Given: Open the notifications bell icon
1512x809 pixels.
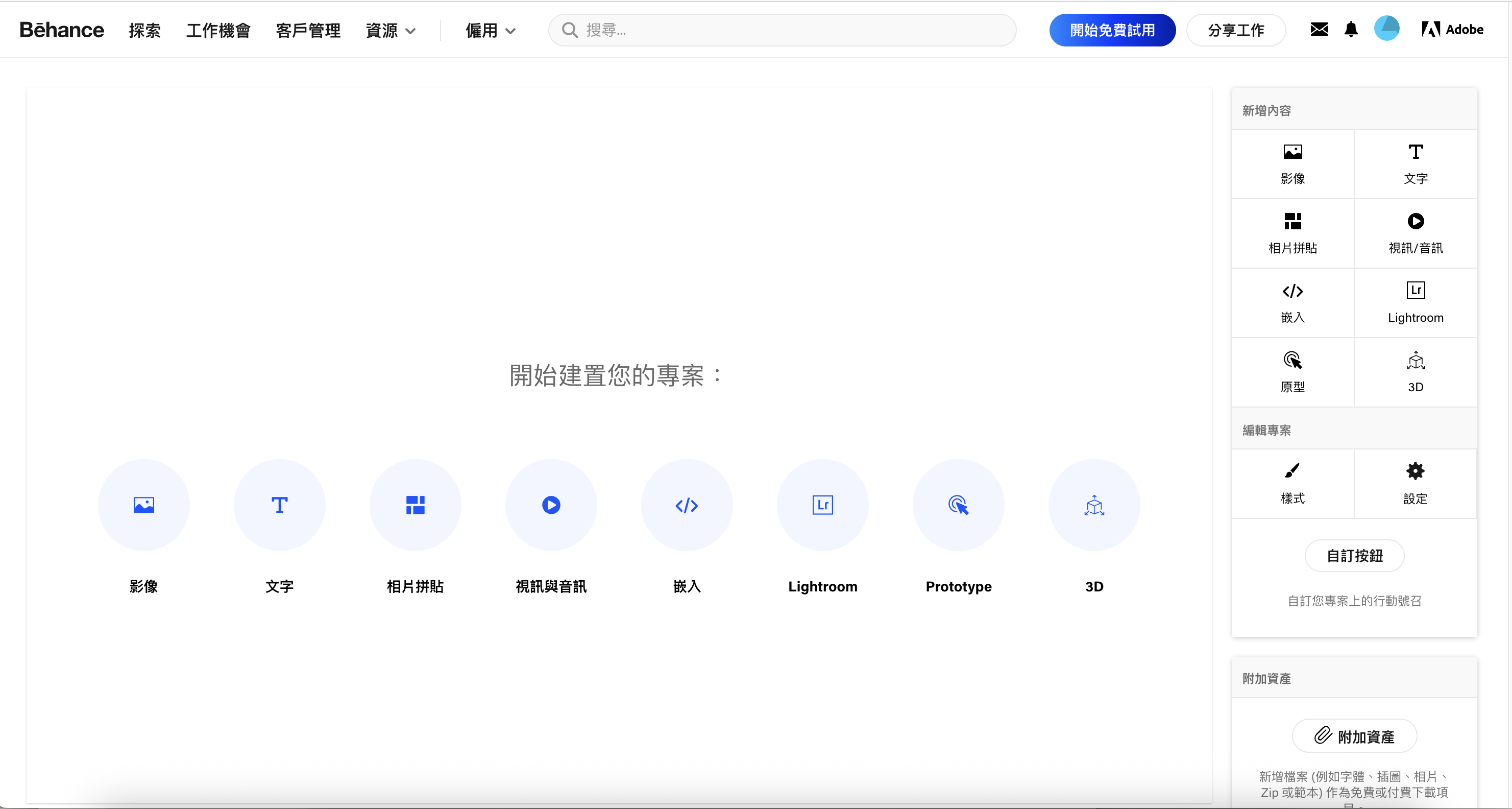Looking at the screenshot, I should [x=1351, y=29].
